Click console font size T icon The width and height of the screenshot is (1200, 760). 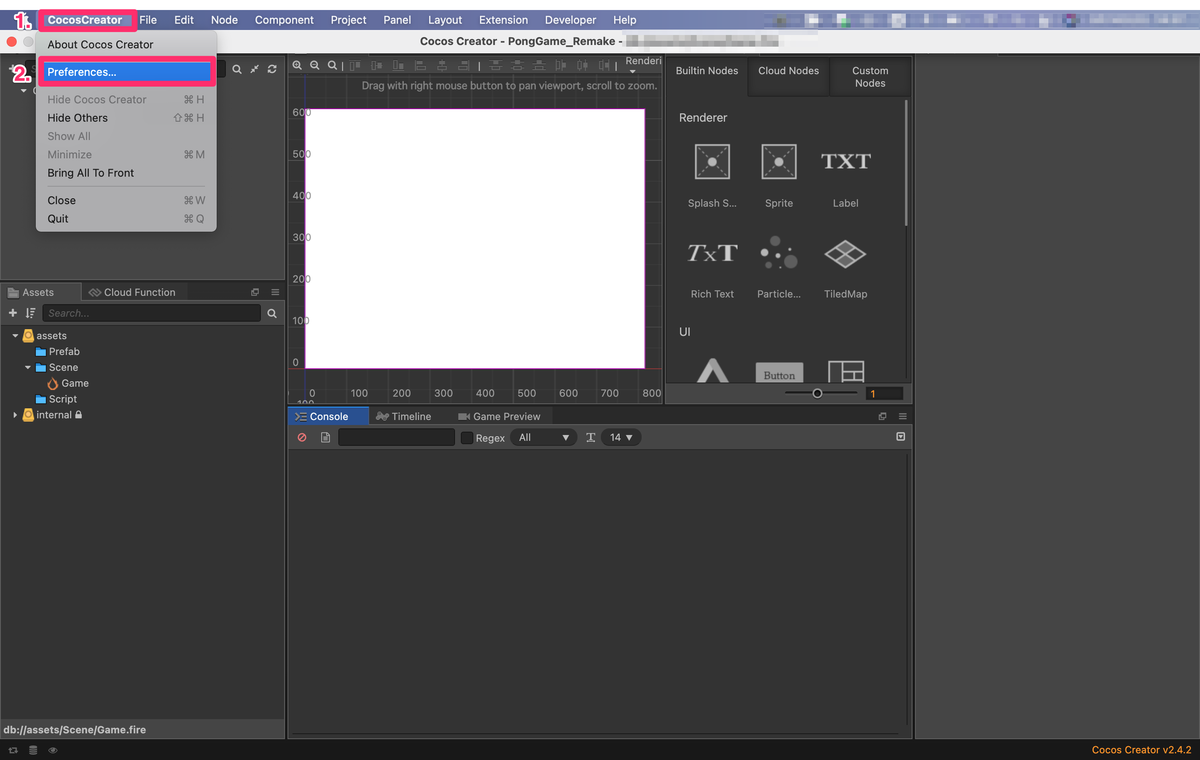(591, 438)
